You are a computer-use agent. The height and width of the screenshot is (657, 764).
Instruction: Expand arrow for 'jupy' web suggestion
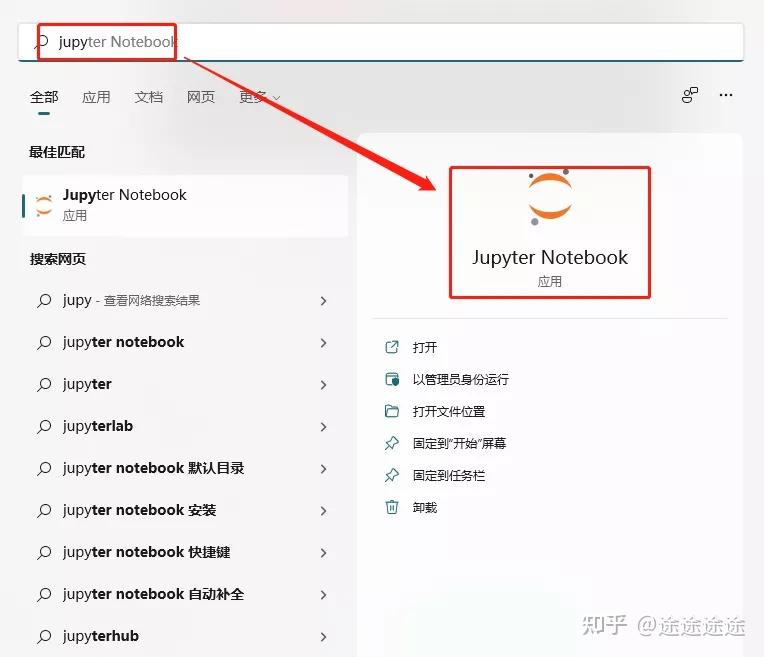tap(323, 301)
